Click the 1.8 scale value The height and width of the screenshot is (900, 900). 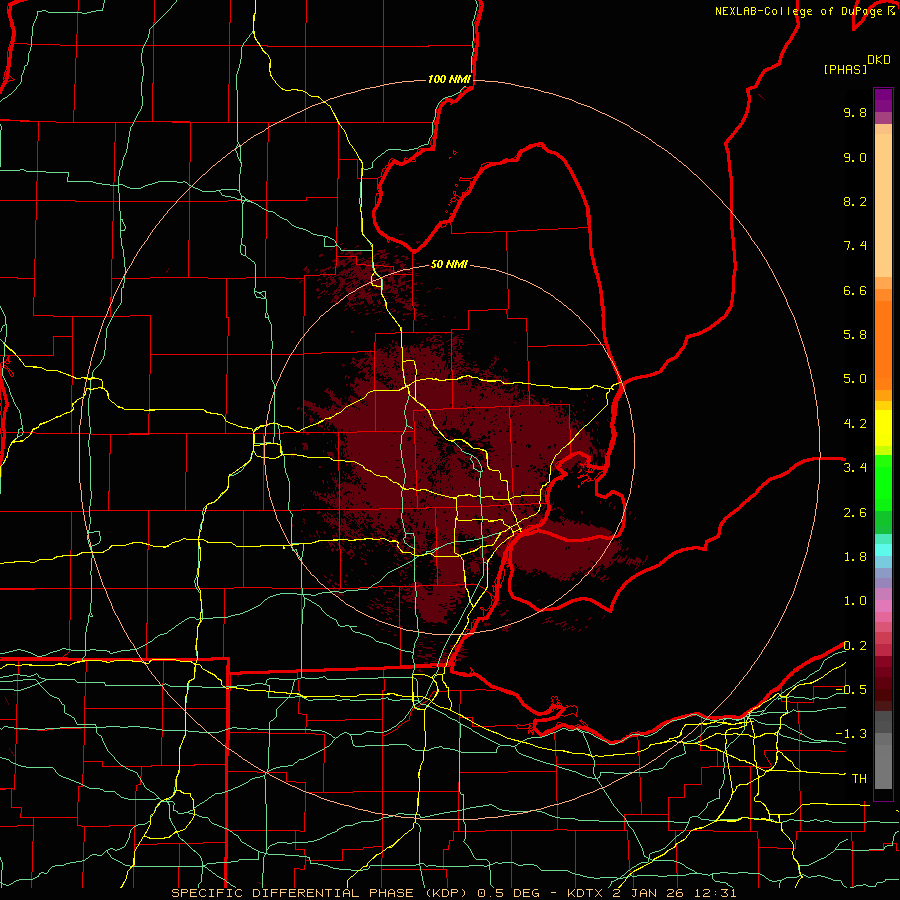[x=855, y=557]
